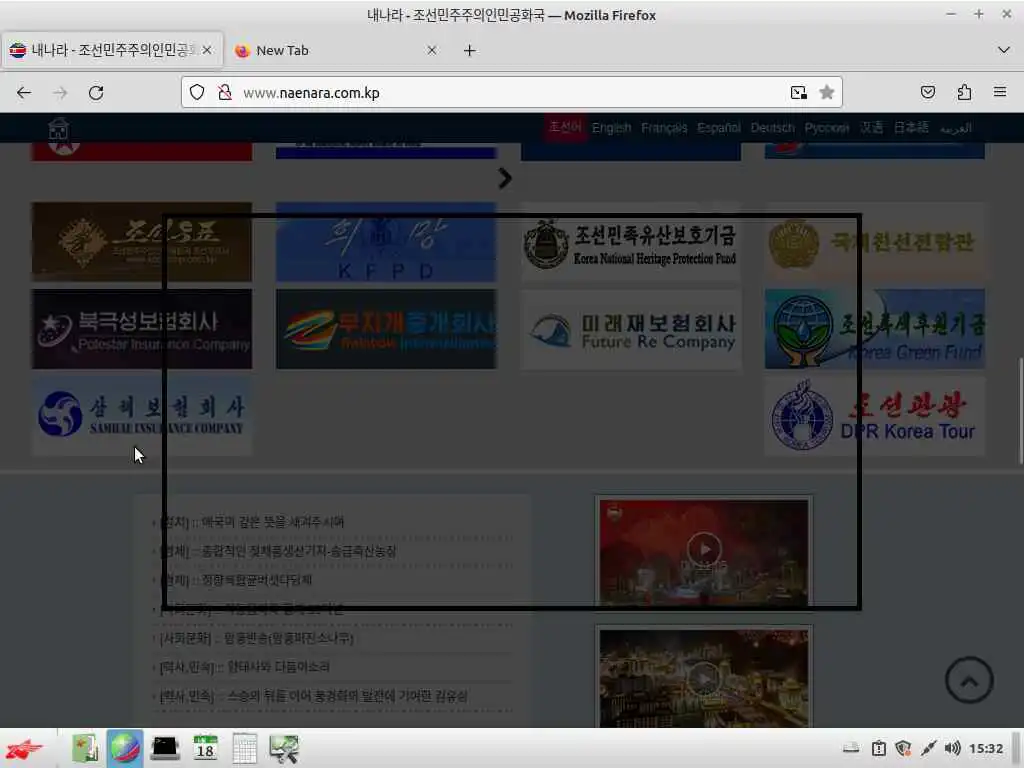Viewport: 1024px width, 768px height.
Task: Close the 내나라 tab
Action: pyautogui.click(x=207, y=50)
